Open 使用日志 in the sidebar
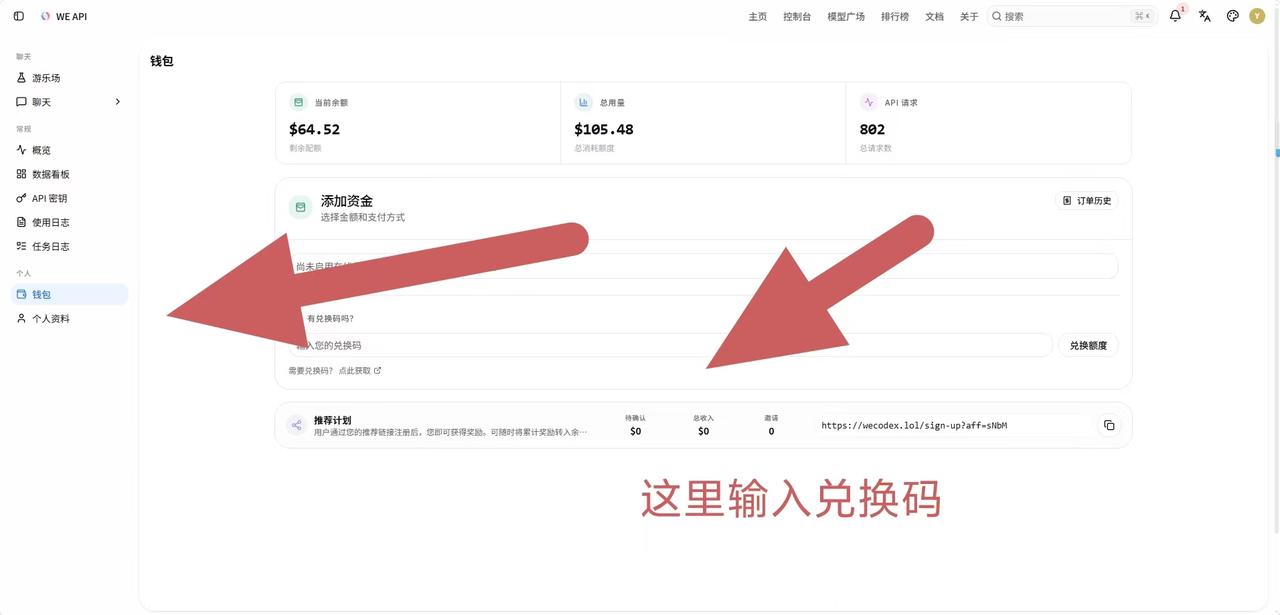 pos(69,222)
